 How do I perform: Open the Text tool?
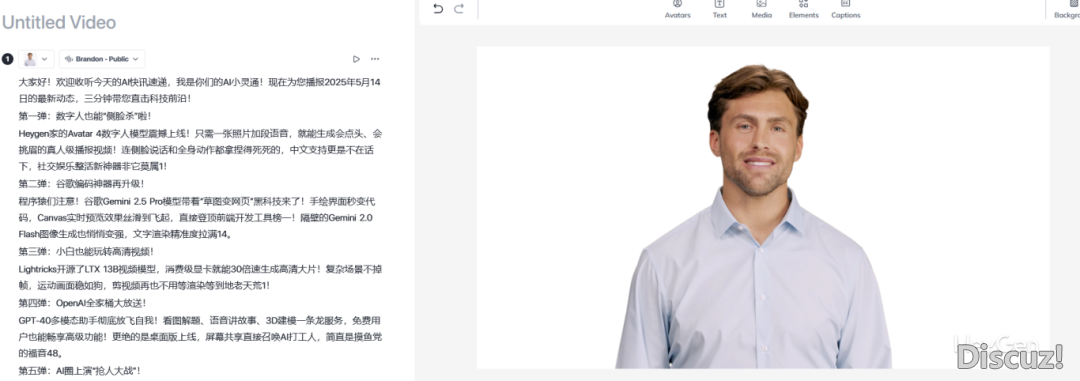(x=719, y=10)
